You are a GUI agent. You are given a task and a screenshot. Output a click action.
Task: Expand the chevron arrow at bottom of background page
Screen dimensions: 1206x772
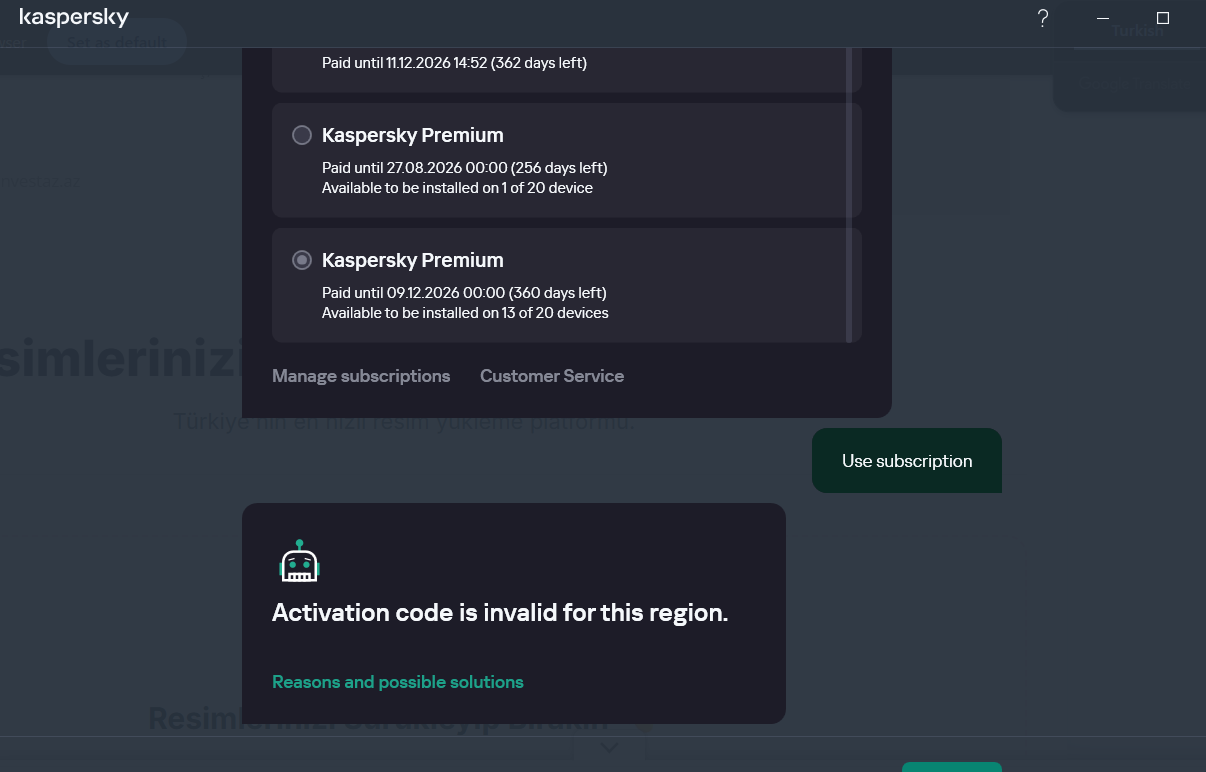coord(609,747)
